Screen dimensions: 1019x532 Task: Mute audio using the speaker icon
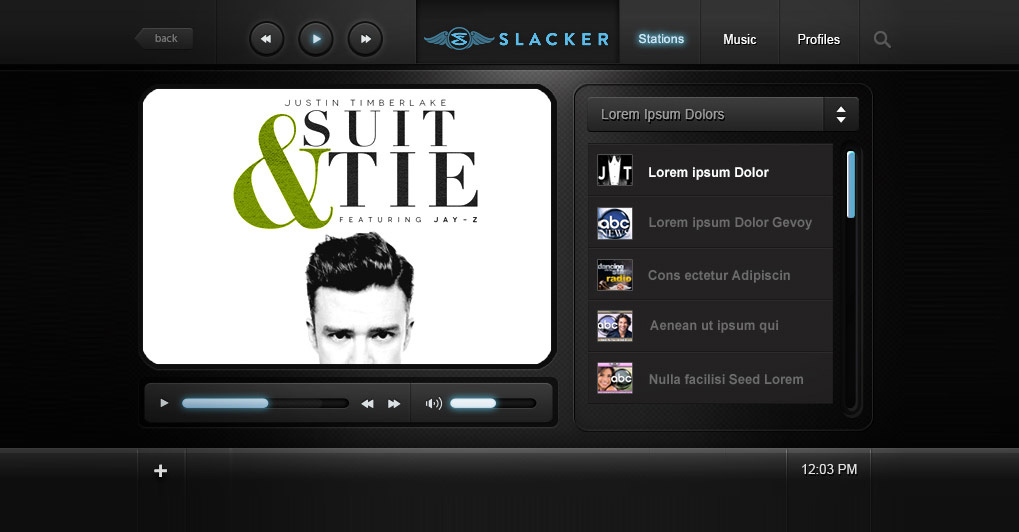[x=433, y=404]
